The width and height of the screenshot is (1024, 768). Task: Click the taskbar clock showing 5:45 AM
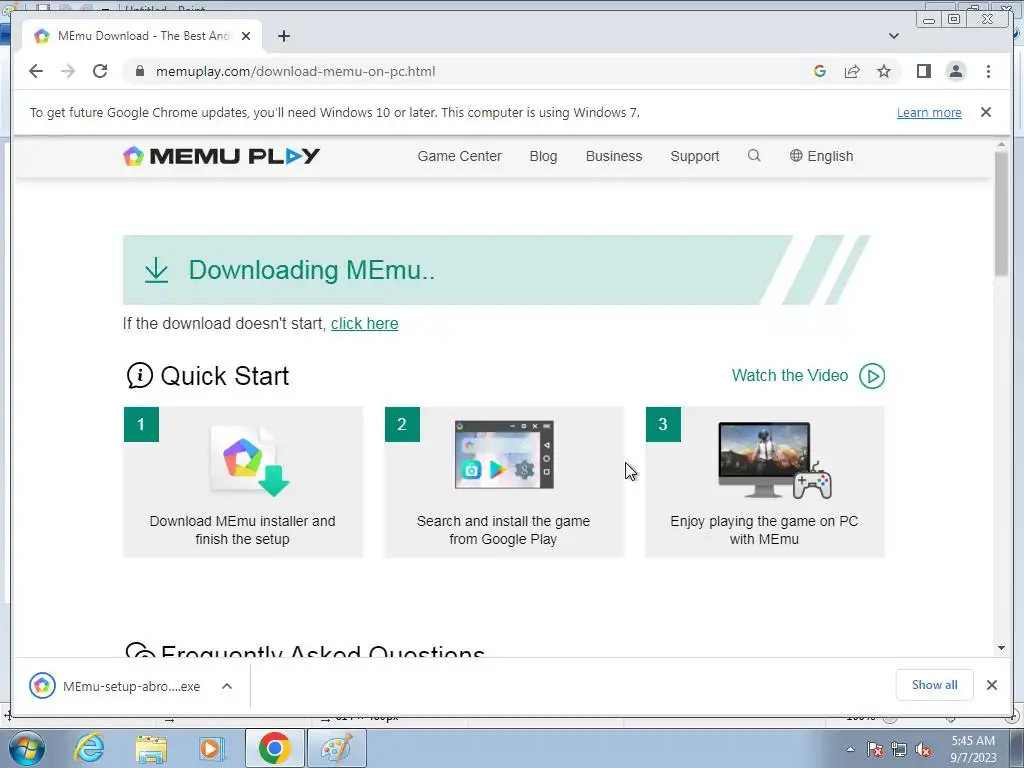point(973,749)
